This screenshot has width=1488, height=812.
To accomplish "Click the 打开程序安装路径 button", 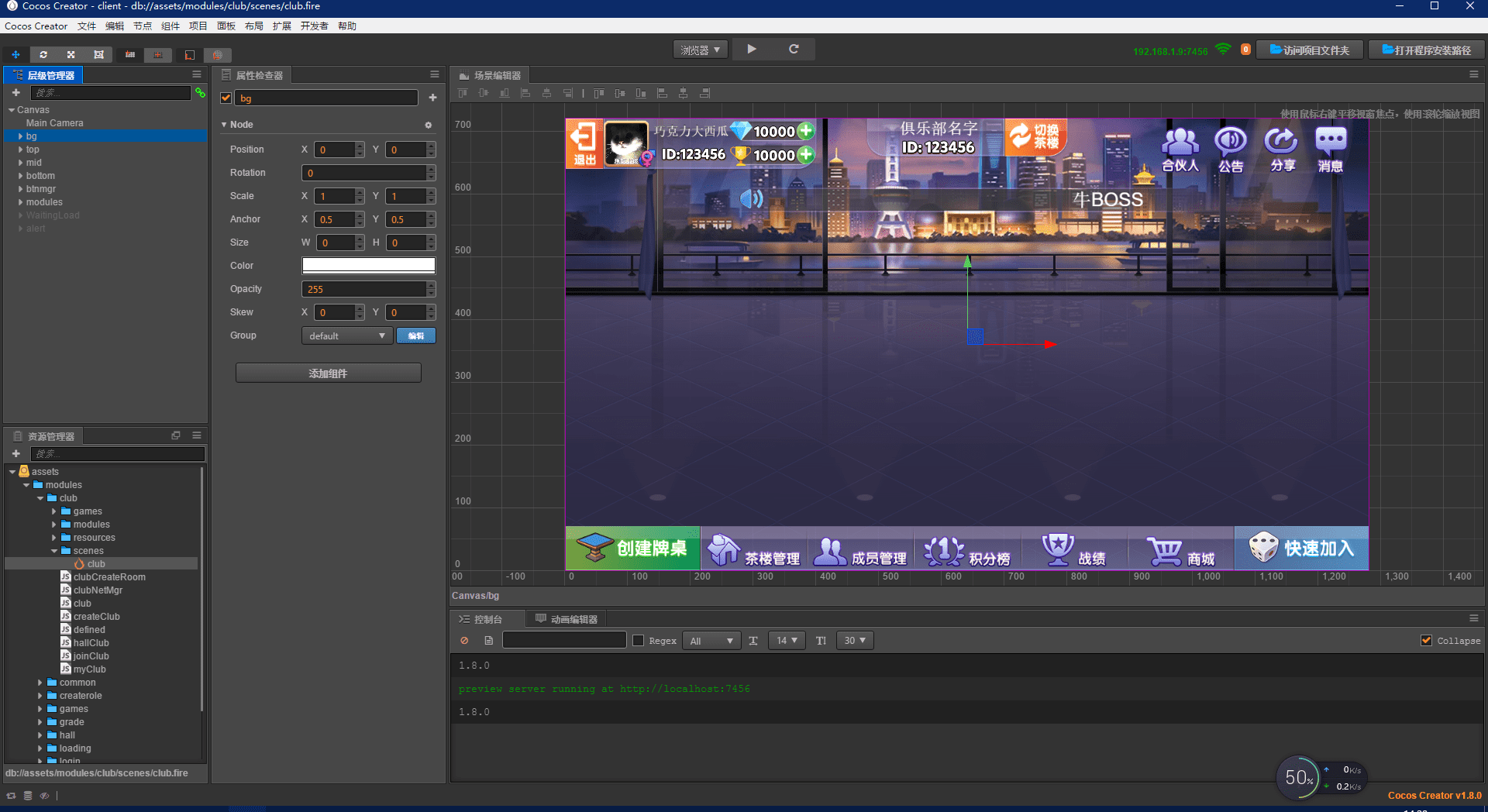I will (1427, 50).
